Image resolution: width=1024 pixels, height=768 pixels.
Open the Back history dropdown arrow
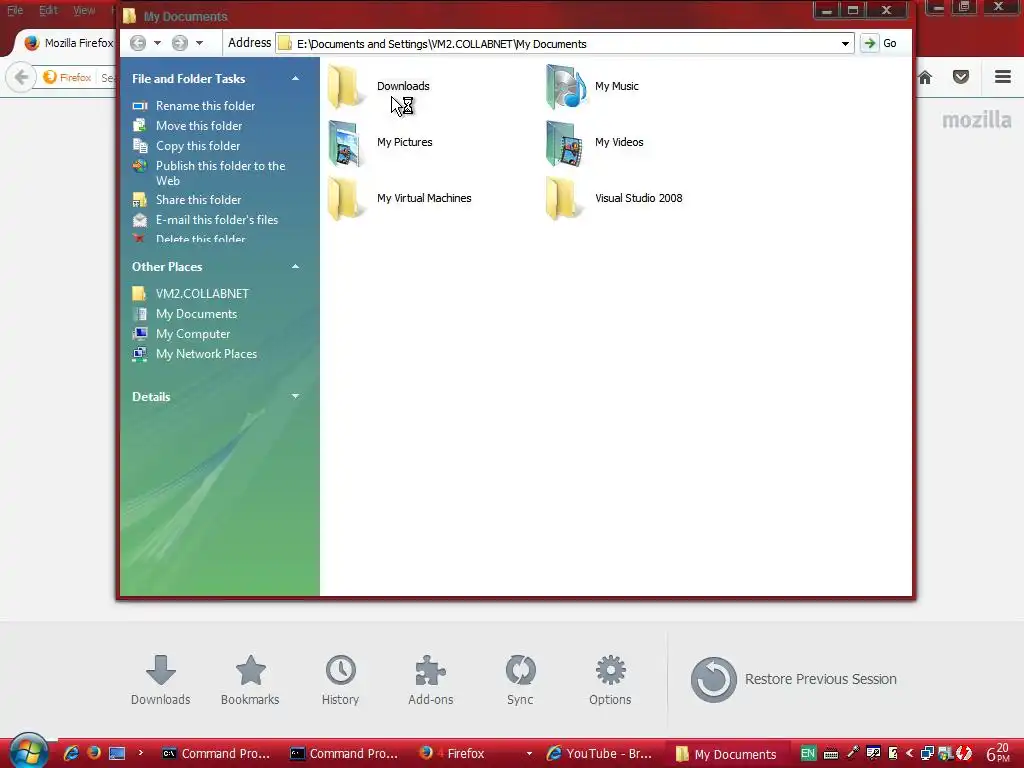coord(157,43)
